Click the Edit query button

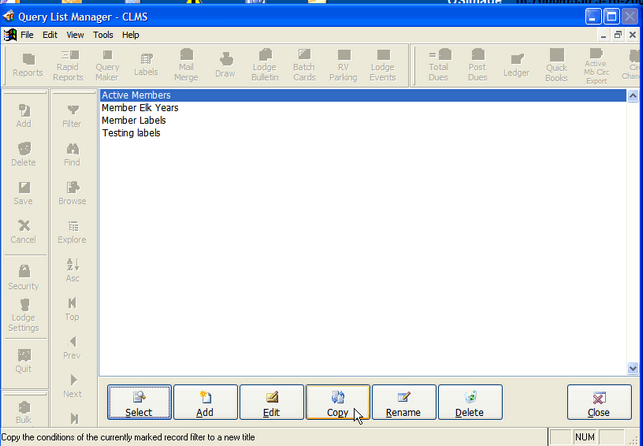pos(271,402)
